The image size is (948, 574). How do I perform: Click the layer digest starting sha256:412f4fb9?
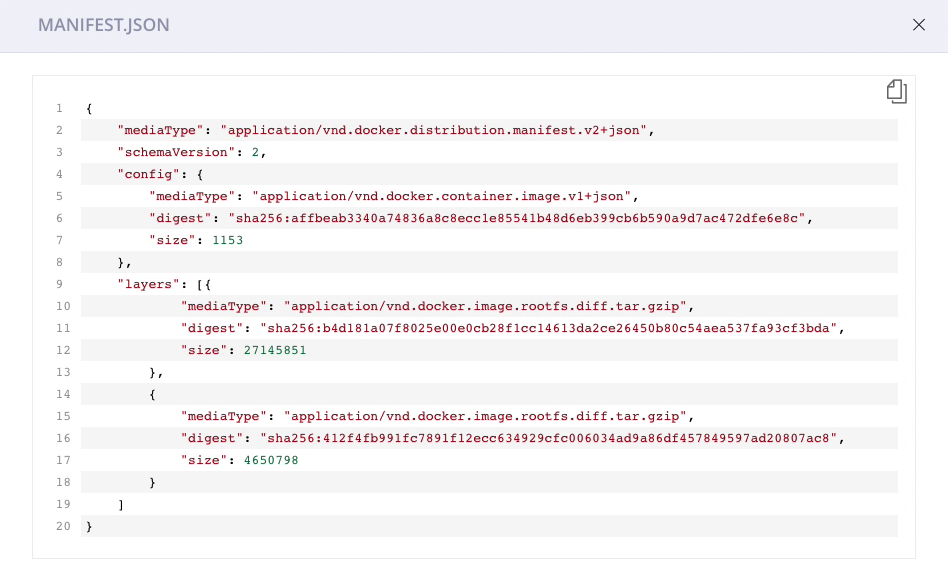coord(550,438)
